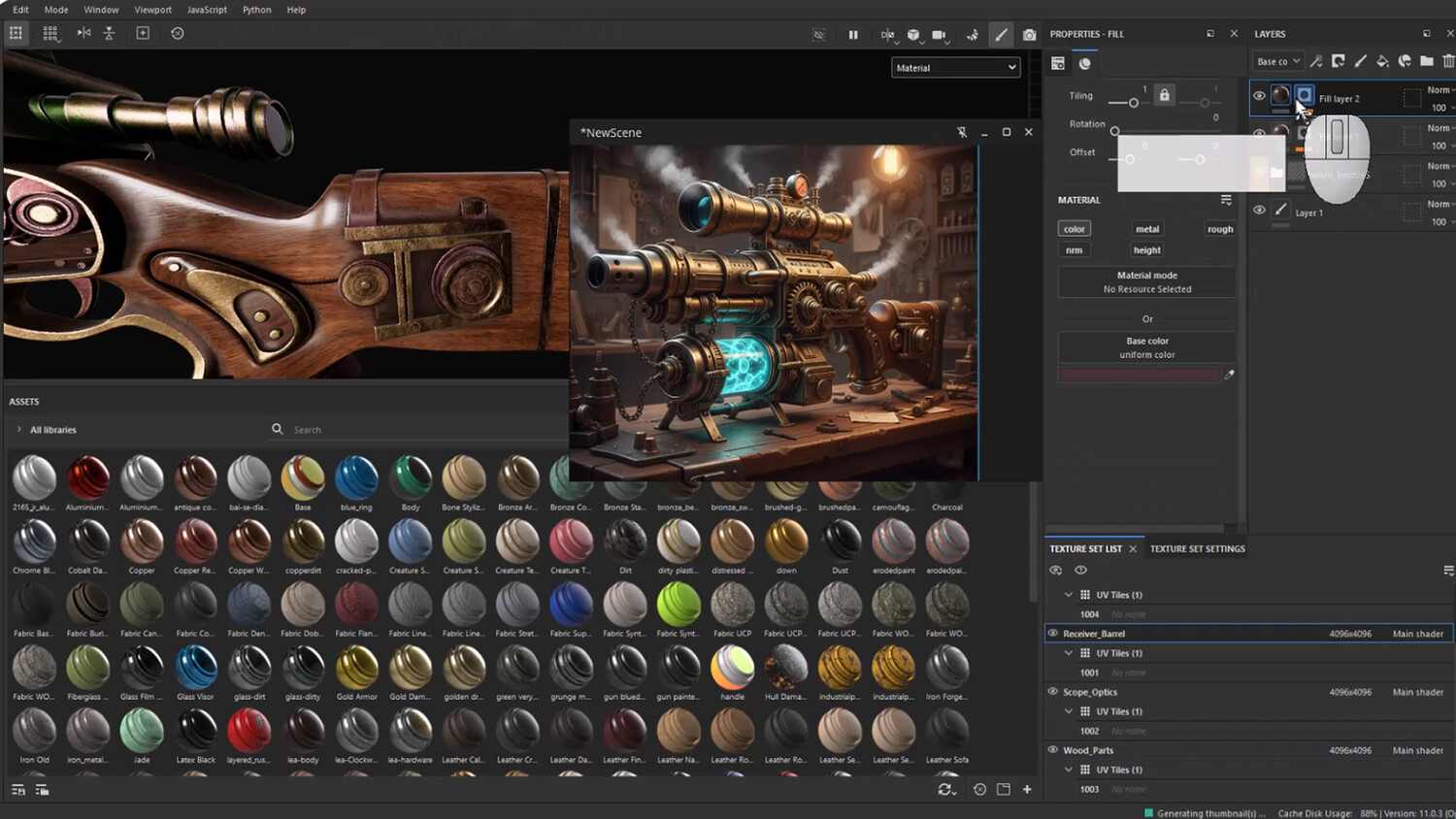The width and height of the screenshot is (1456, 819).
Task: Open blend mode dropdown for Fill layer 2
Action: click(1439, 89)
